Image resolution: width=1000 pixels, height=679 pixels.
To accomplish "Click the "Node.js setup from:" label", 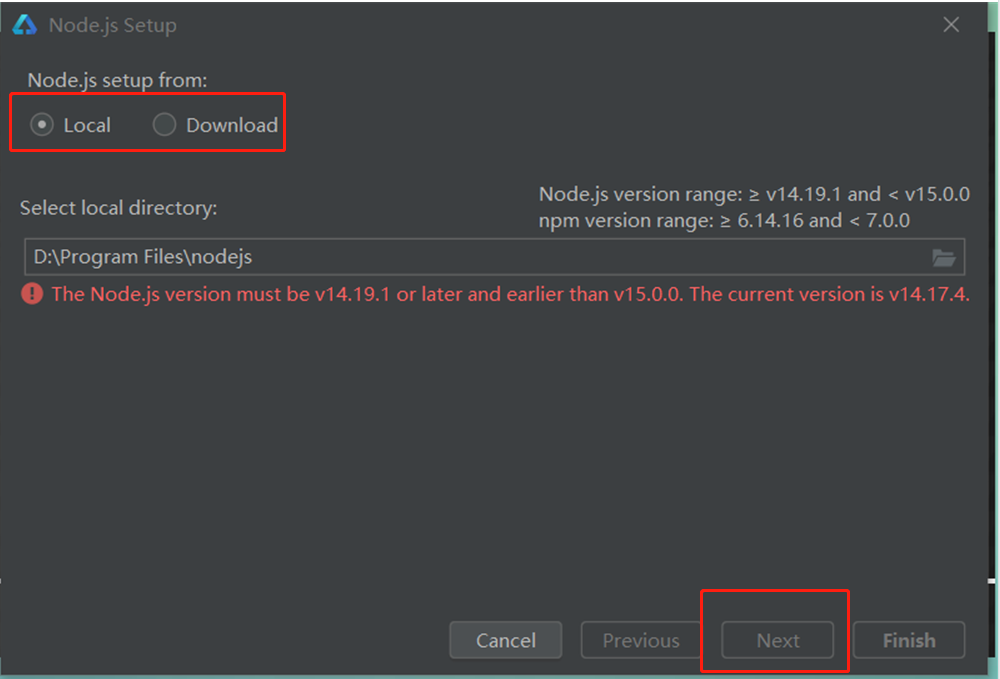I will coord(117,80).
